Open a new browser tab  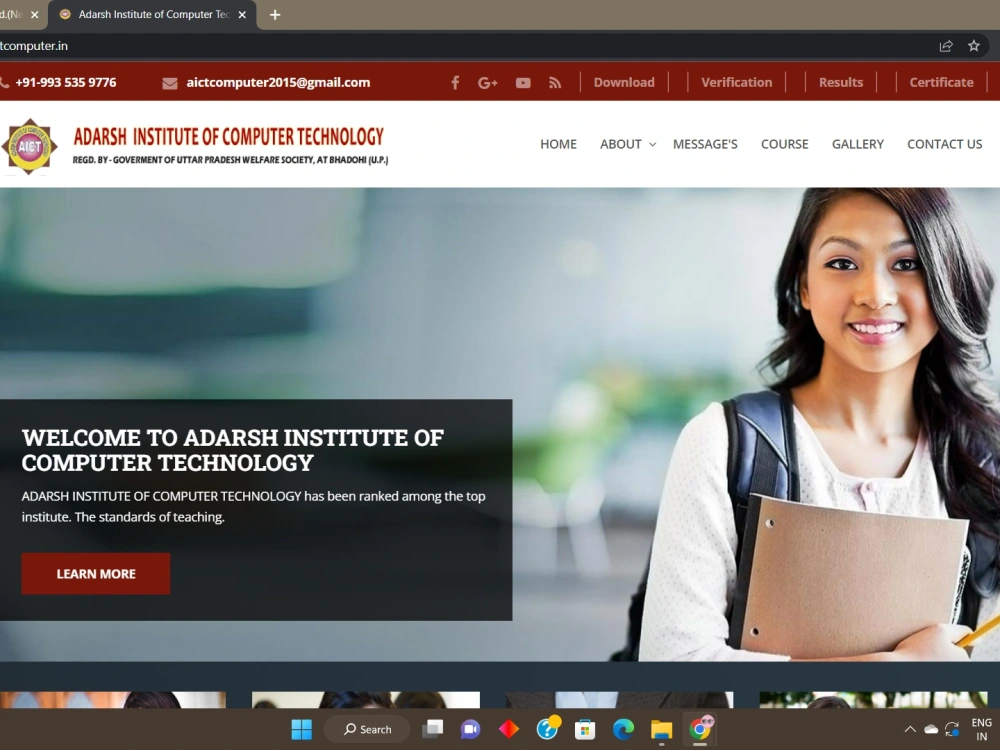point(275,15)
